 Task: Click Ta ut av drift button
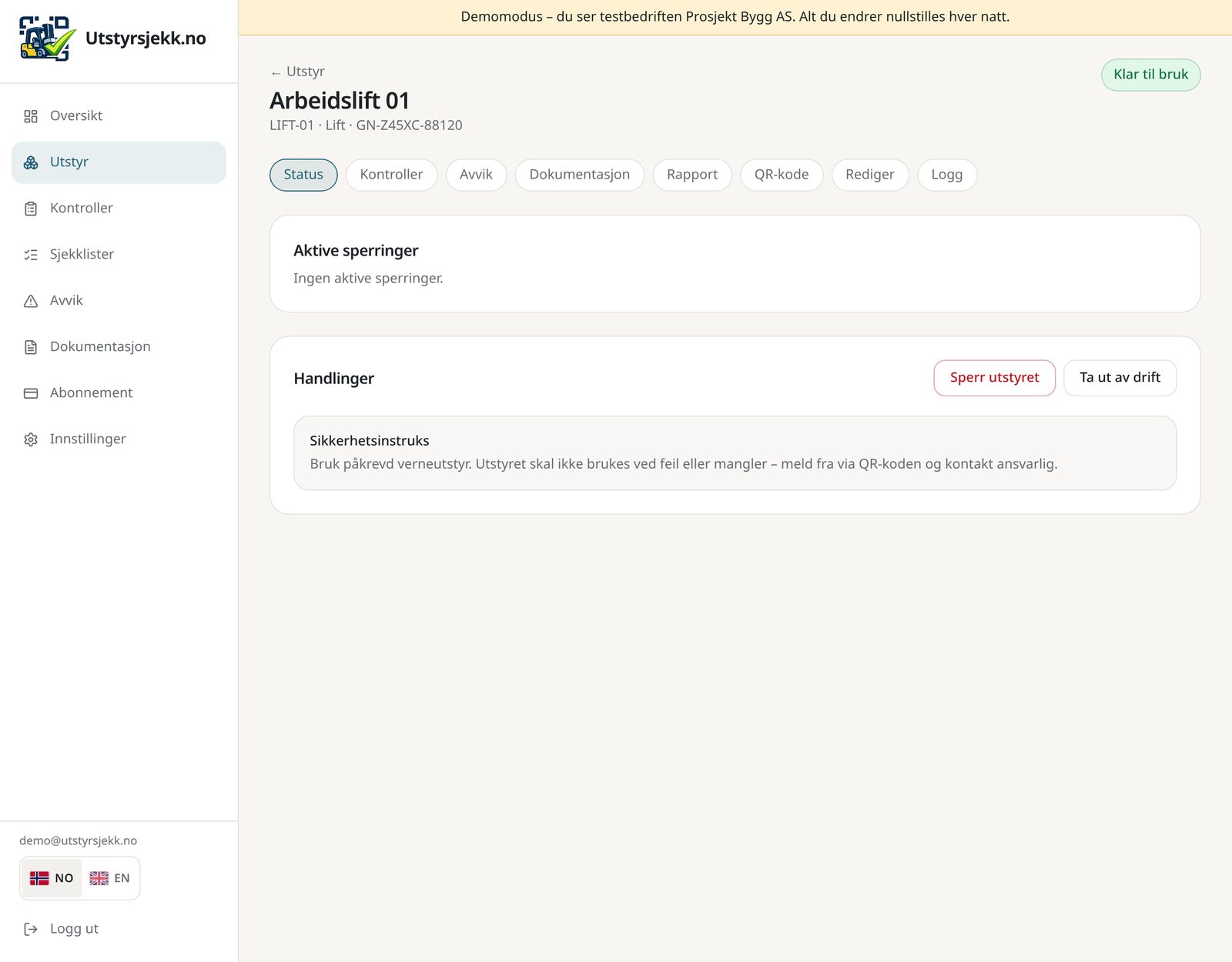pyautogui.click(x=1120, y=378)
